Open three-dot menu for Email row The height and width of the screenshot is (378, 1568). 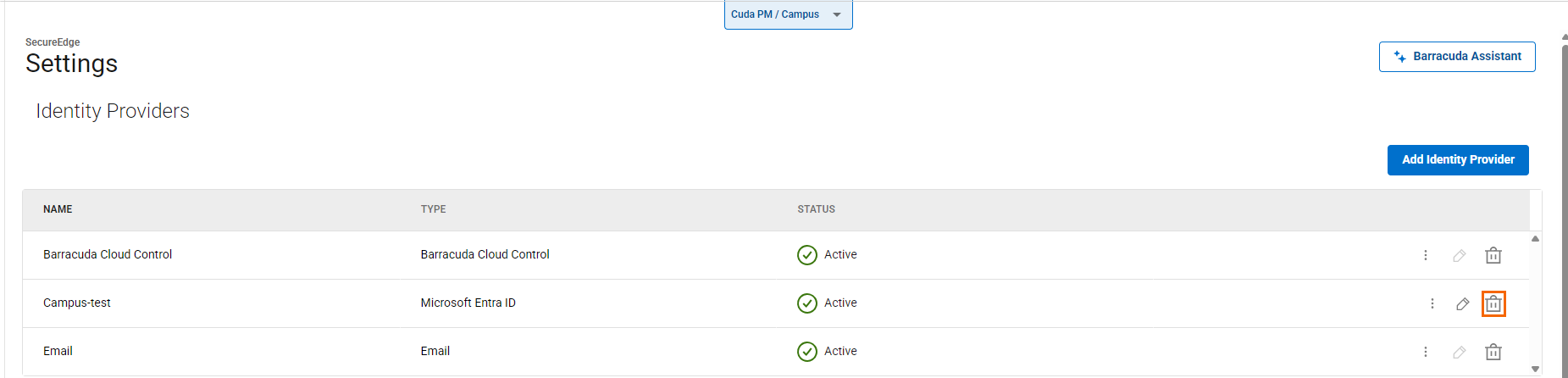point(1426,352)
